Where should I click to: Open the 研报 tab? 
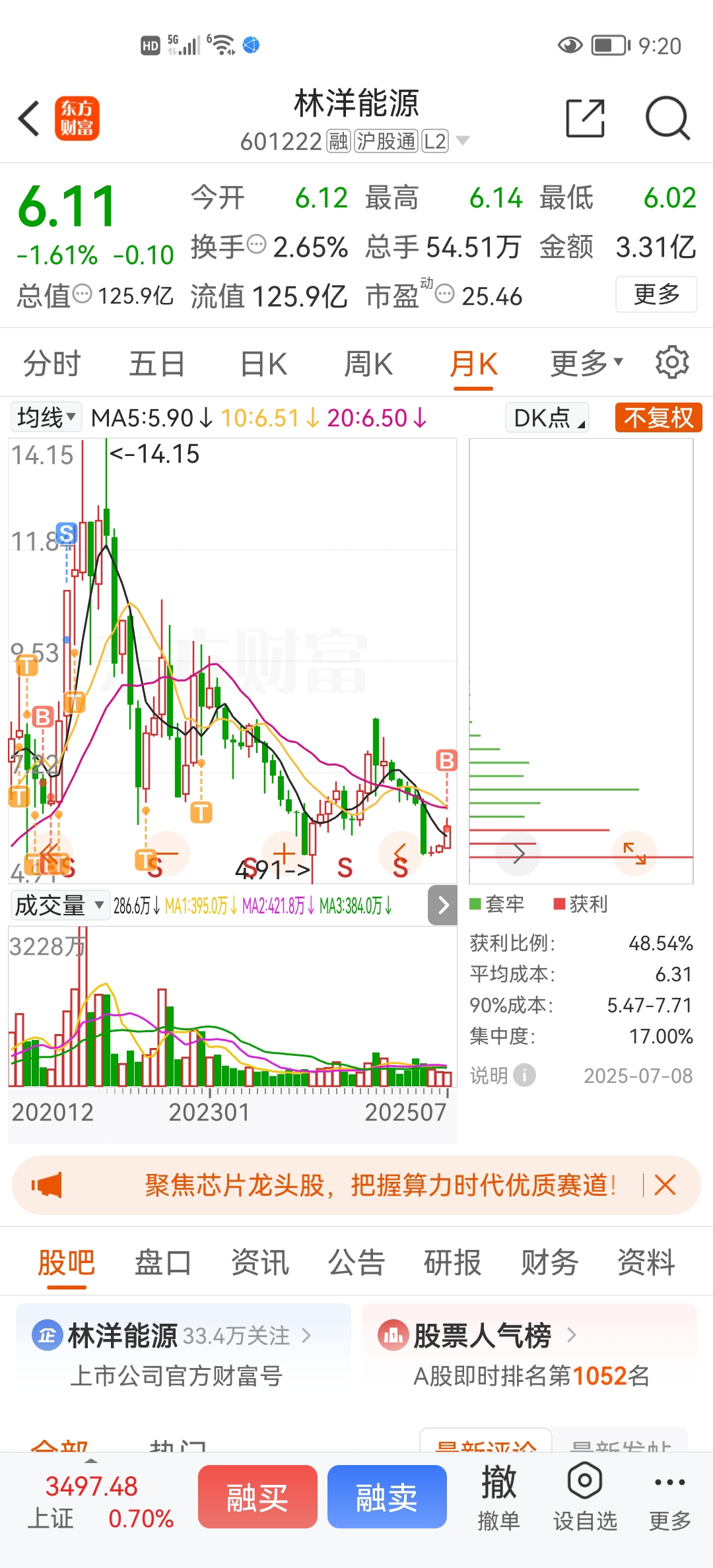453,1262
